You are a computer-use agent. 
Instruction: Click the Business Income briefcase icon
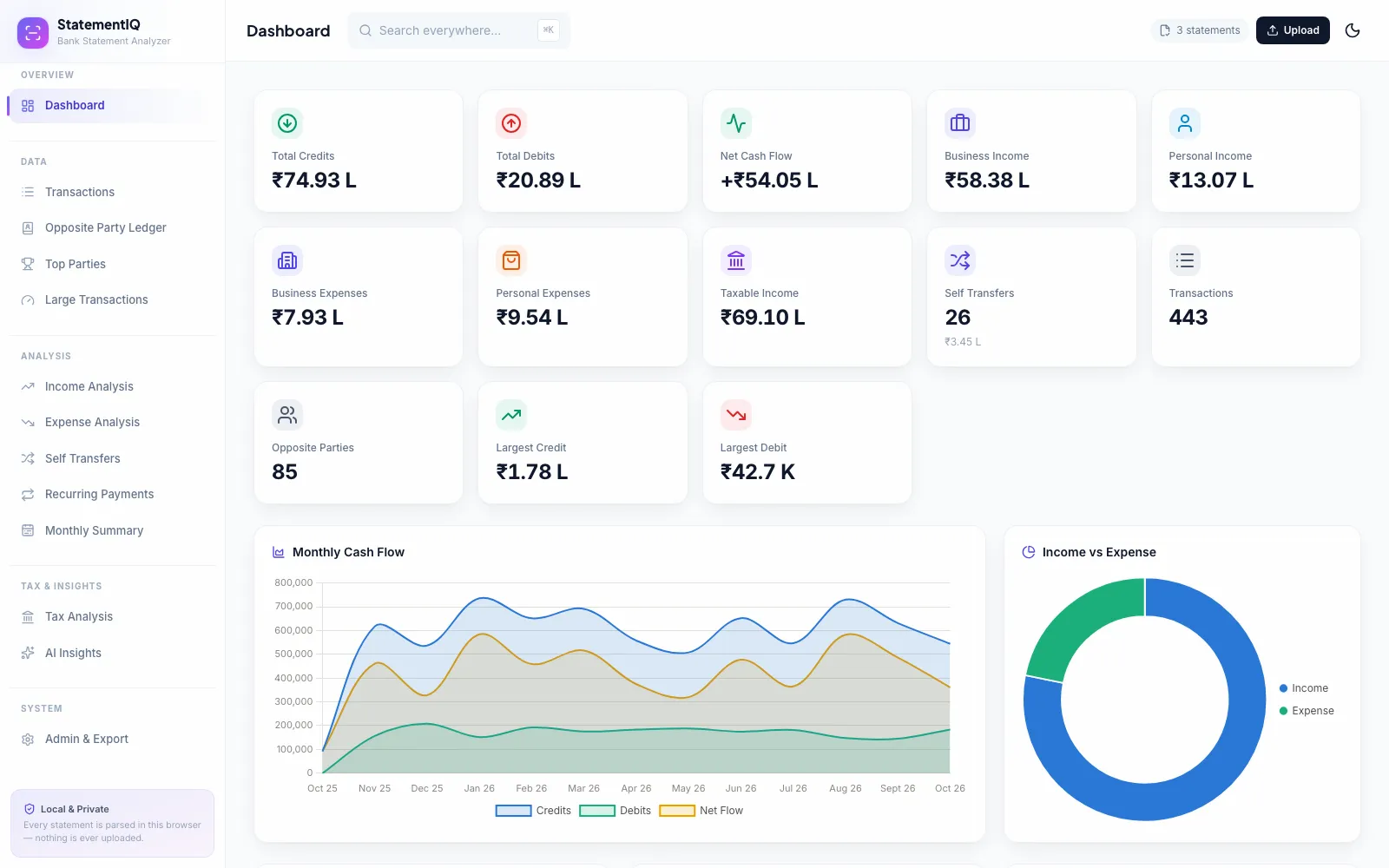tap(960, 123)
